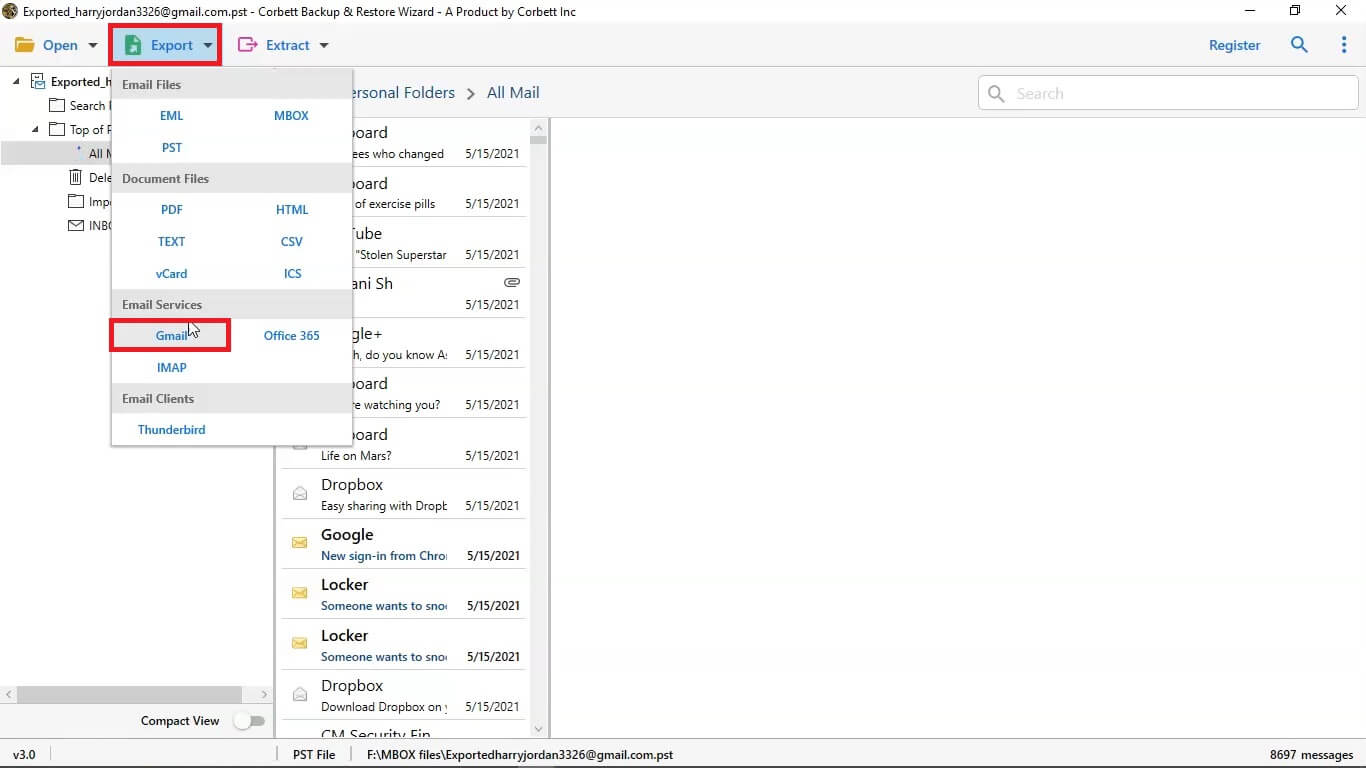The height and width of the screenshot is (768, 1366).
Task: Choose PST export option
Action: (x=172, y=147)
